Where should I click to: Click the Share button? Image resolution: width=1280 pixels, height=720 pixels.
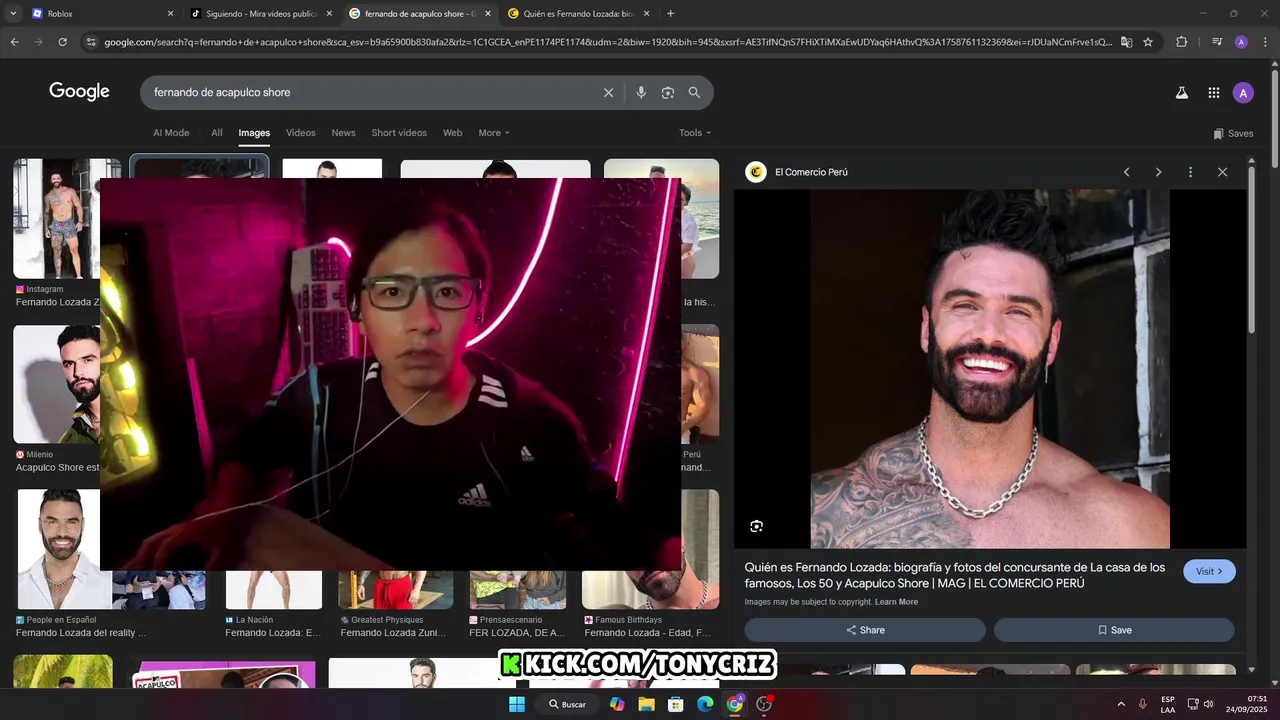tap(865, 630)
